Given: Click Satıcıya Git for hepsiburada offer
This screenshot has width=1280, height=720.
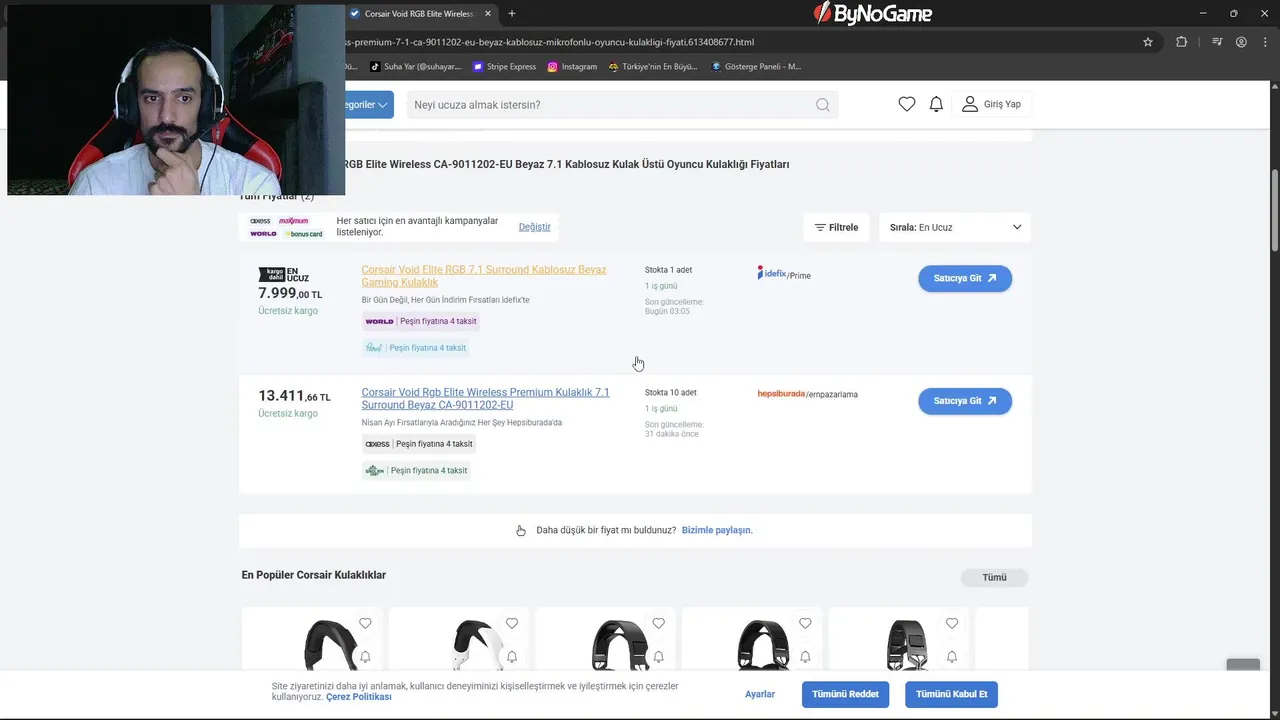Looking at the screenshot, I should [x=965, y=401].
